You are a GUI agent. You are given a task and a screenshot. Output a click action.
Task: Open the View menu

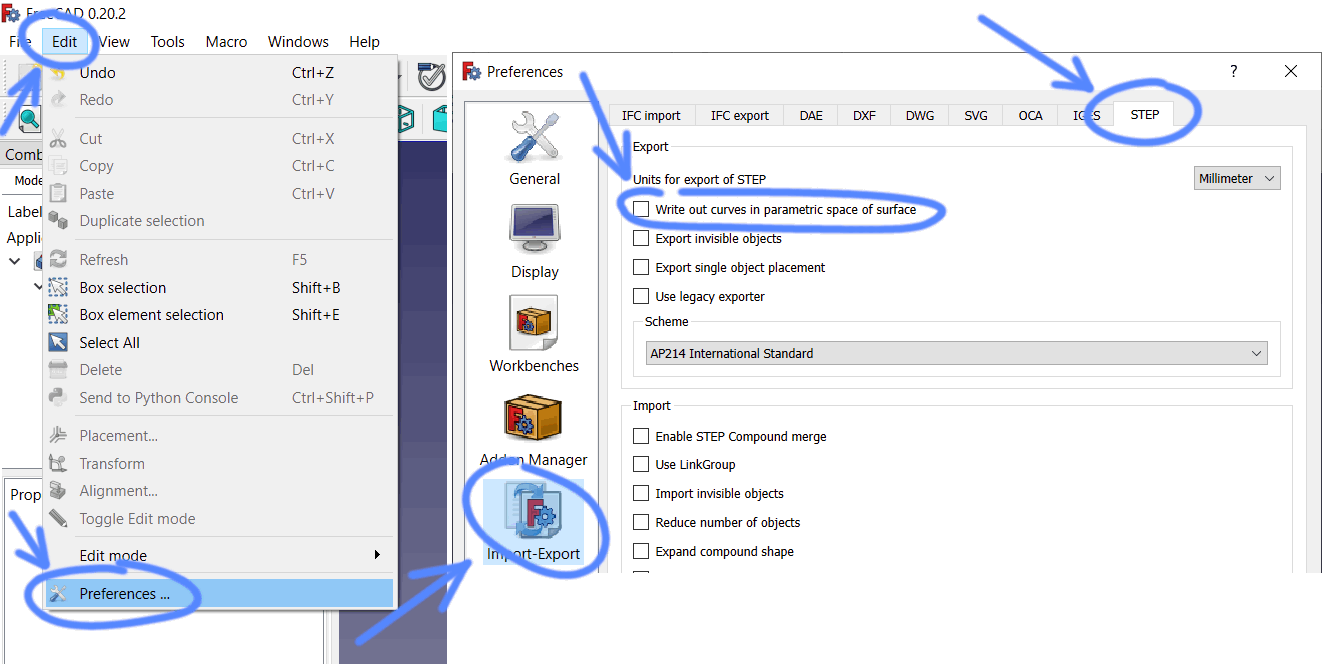114,42
